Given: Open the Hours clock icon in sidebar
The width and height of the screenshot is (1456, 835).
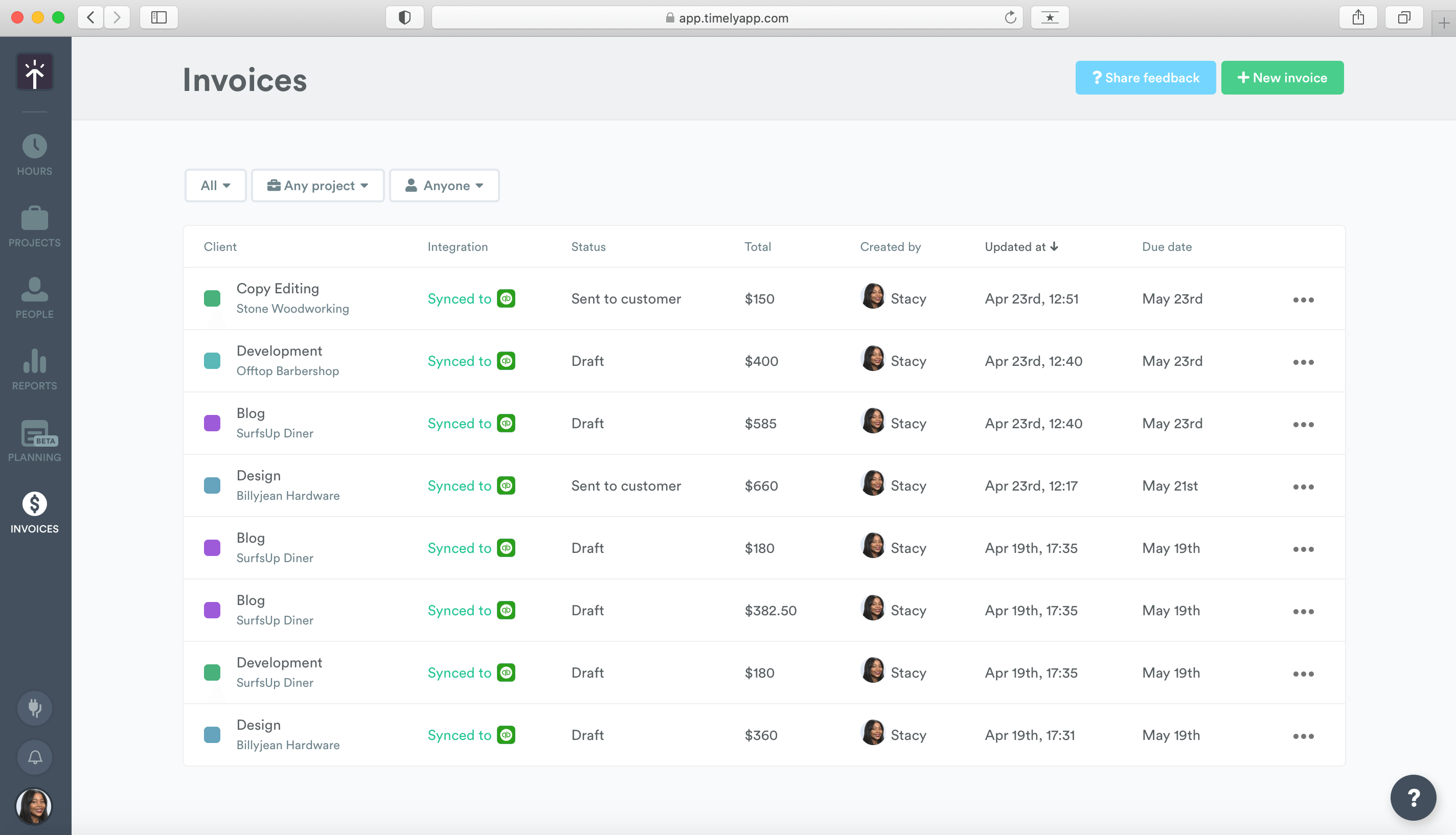Looking at the screenshot, I should [x=34, y=147].
